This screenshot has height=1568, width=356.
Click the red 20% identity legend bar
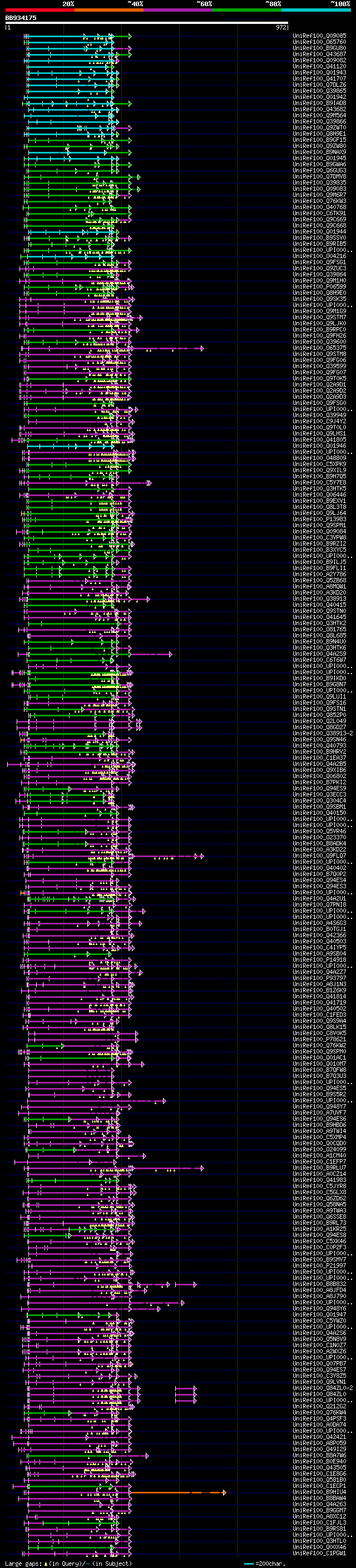(40, 10)
